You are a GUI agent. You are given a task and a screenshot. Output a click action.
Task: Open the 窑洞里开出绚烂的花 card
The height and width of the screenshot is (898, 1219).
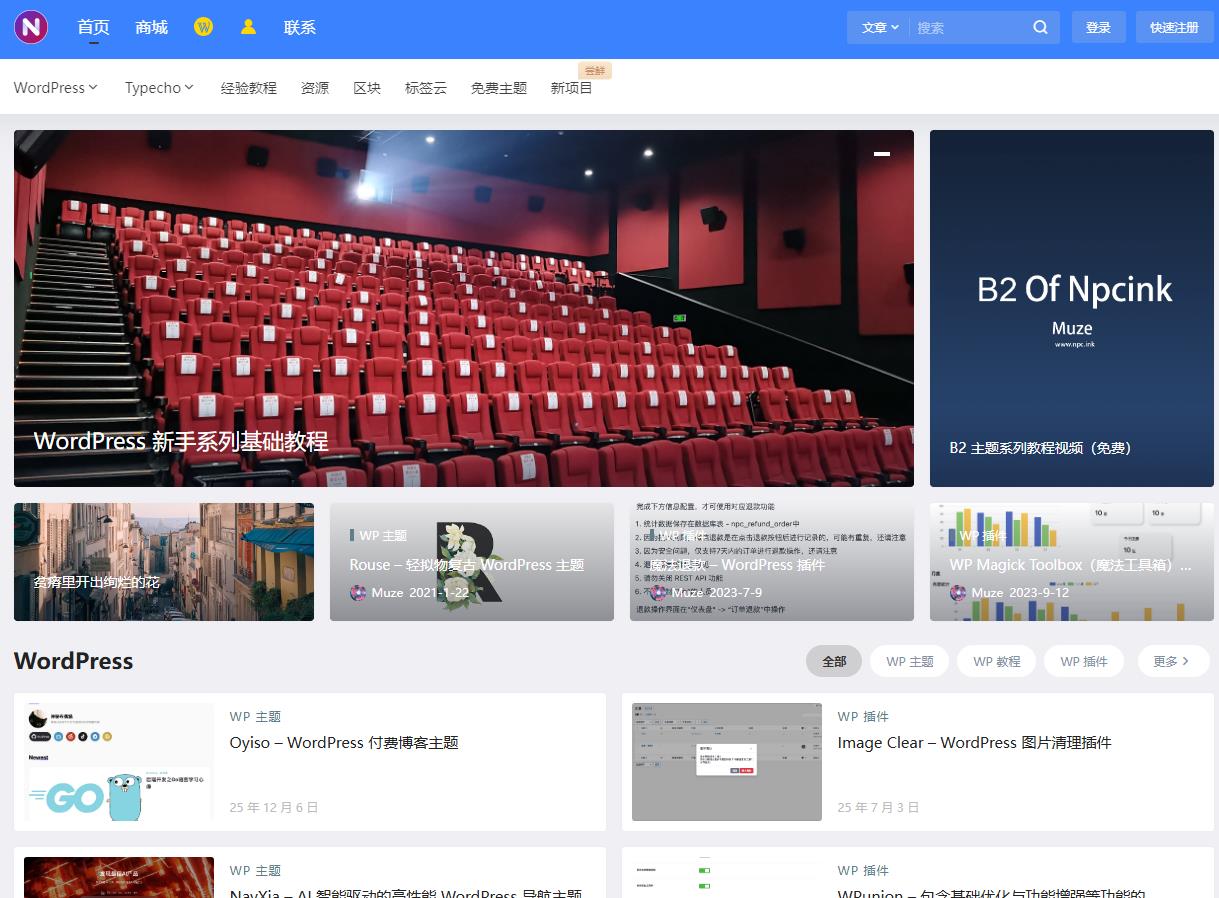(x=164, y=562)
